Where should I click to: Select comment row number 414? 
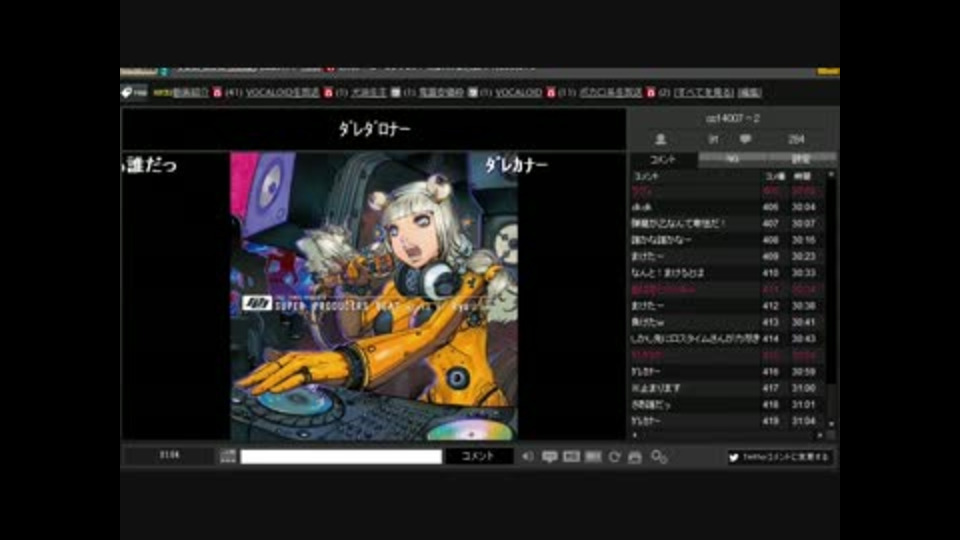click(x=727, y=339)
